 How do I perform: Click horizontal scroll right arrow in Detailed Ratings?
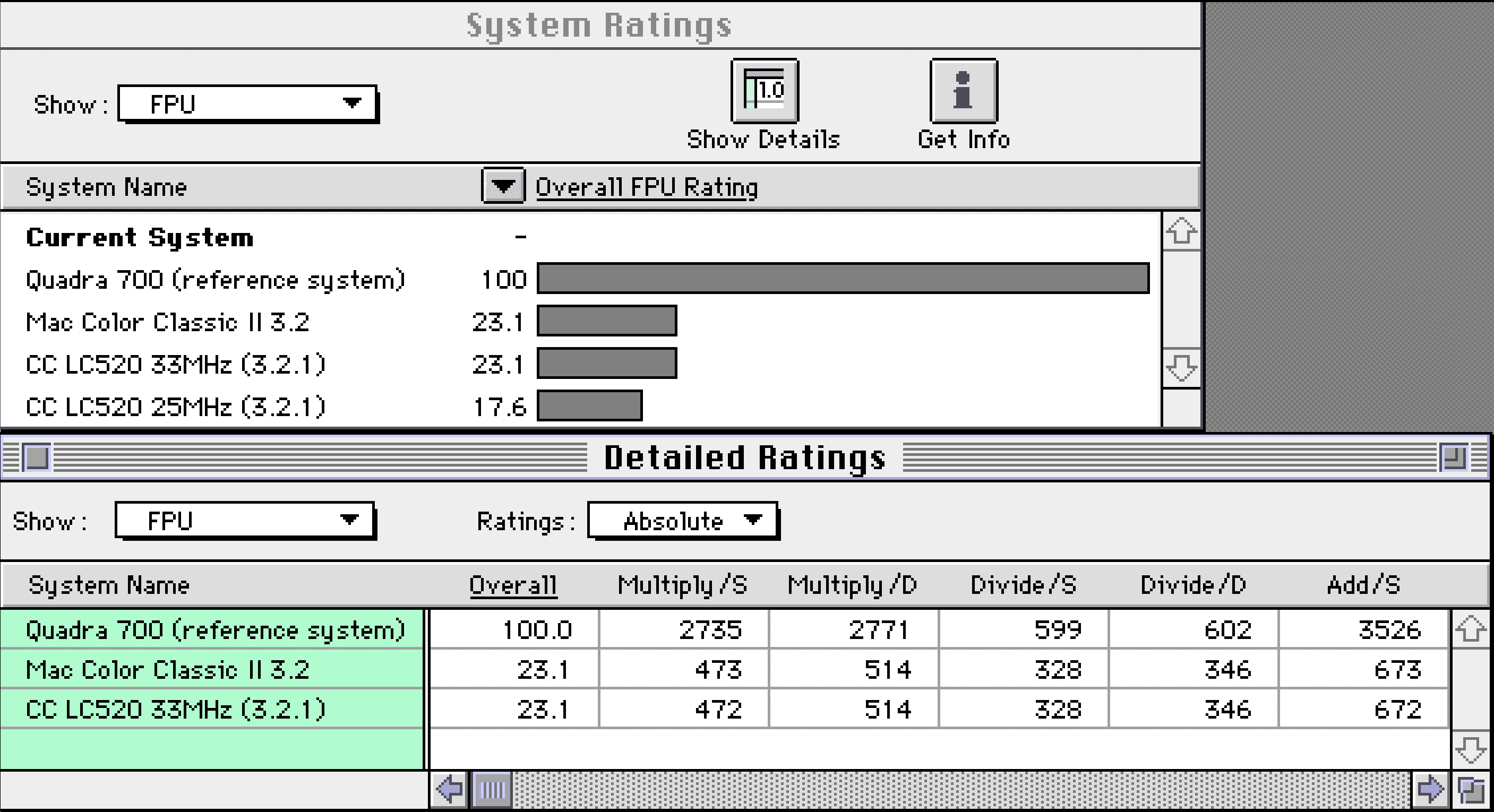tap(1430, 789)
